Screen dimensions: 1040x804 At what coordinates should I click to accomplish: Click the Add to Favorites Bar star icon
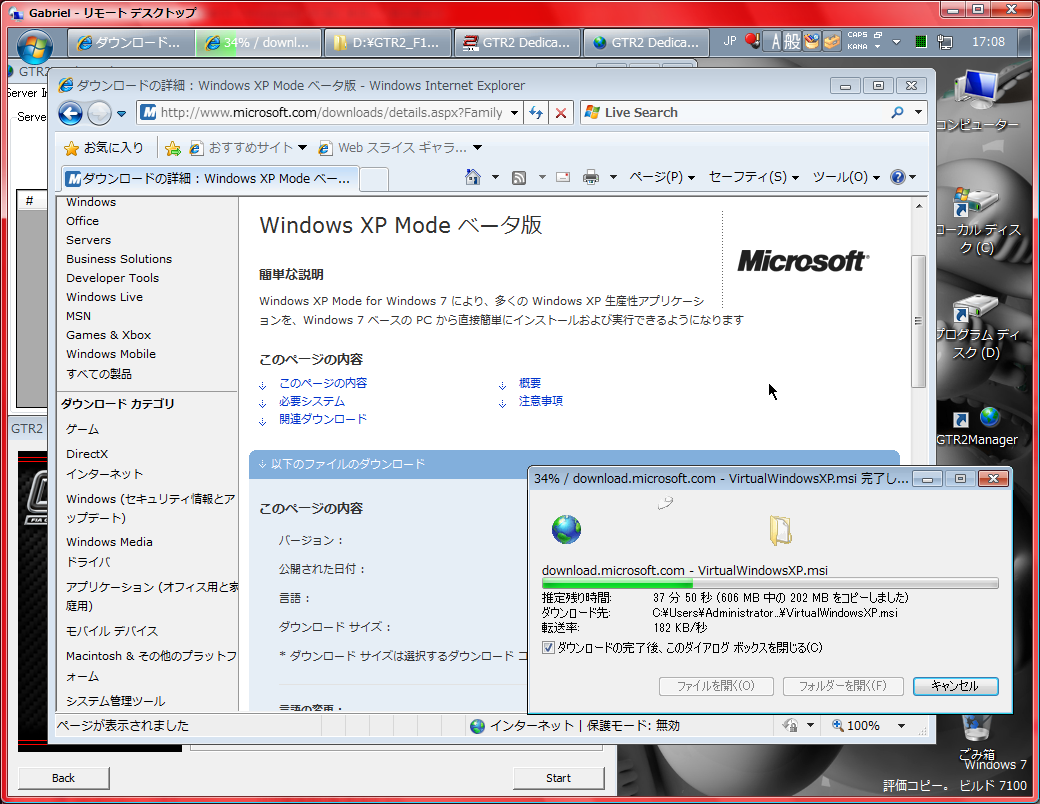[x=172, y=148]
